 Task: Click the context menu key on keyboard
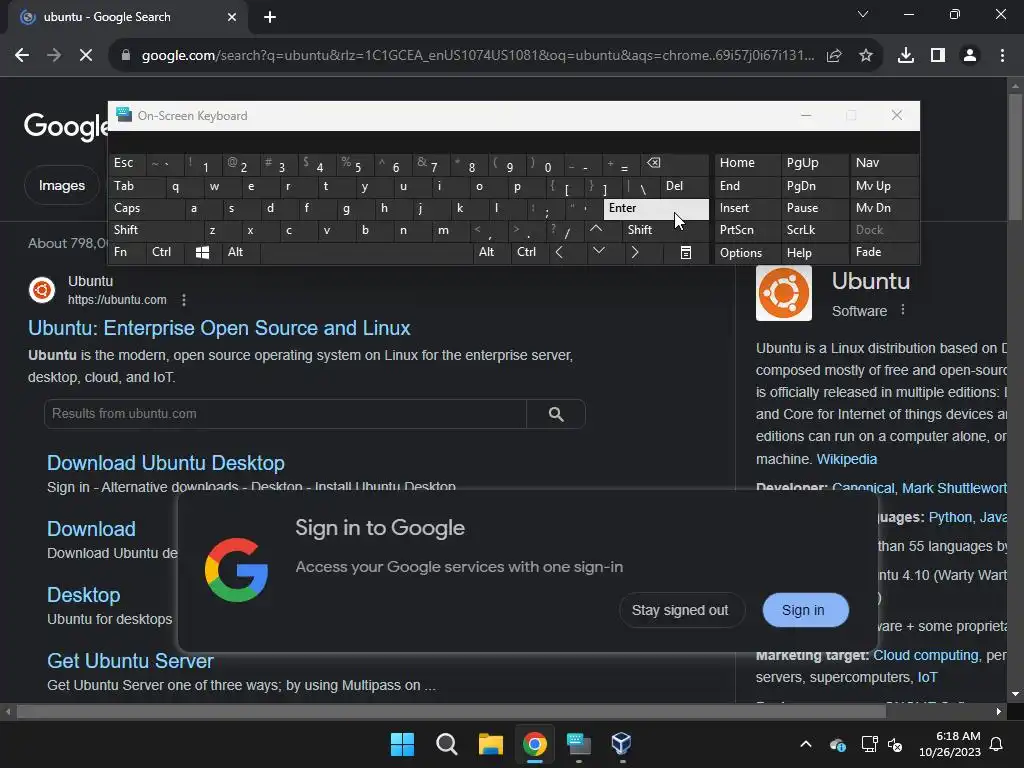(686, 252)
